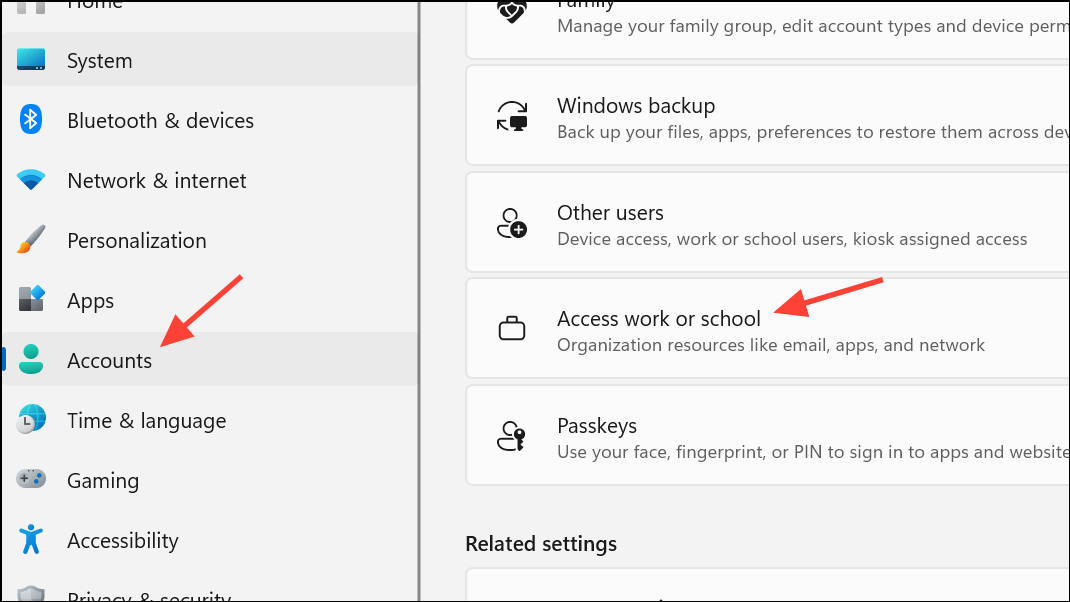The width and height of the screenshot is (1070, 602).
Task: Click the Accounts person icon
Action: (x=31, y=359)
